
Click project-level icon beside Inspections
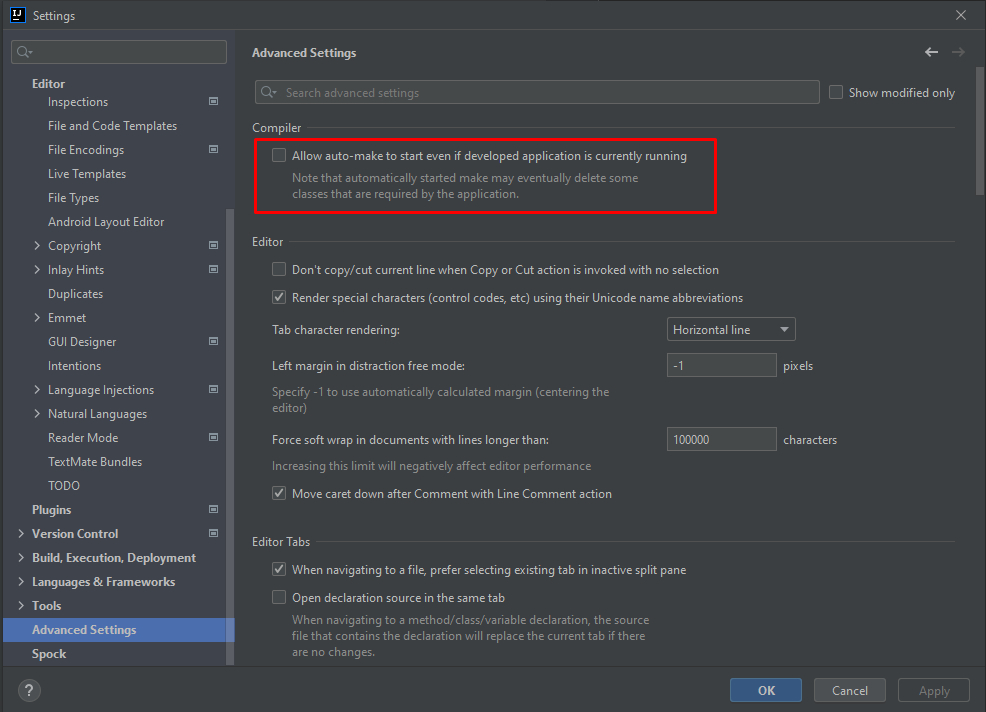click(x=213, y=102)
